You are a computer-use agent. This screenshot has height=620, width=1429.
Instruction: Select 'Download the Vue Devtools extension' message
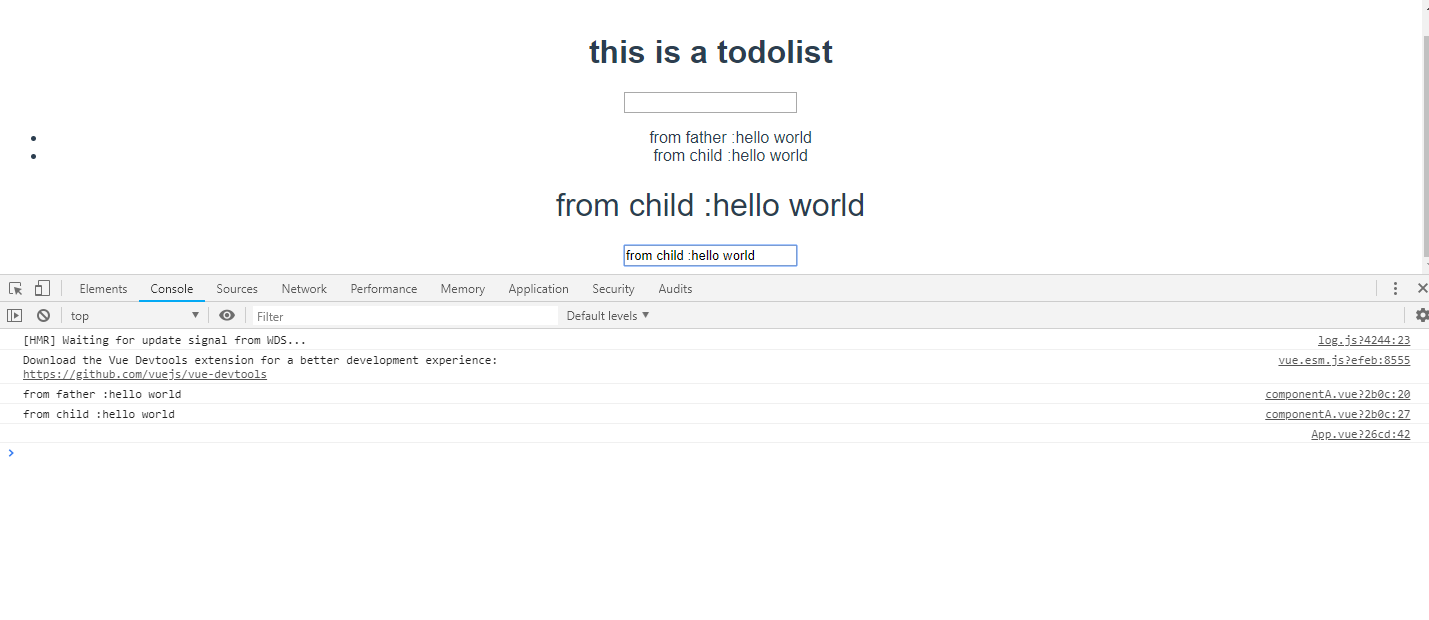pyautogui.click(x=260, y=360)
